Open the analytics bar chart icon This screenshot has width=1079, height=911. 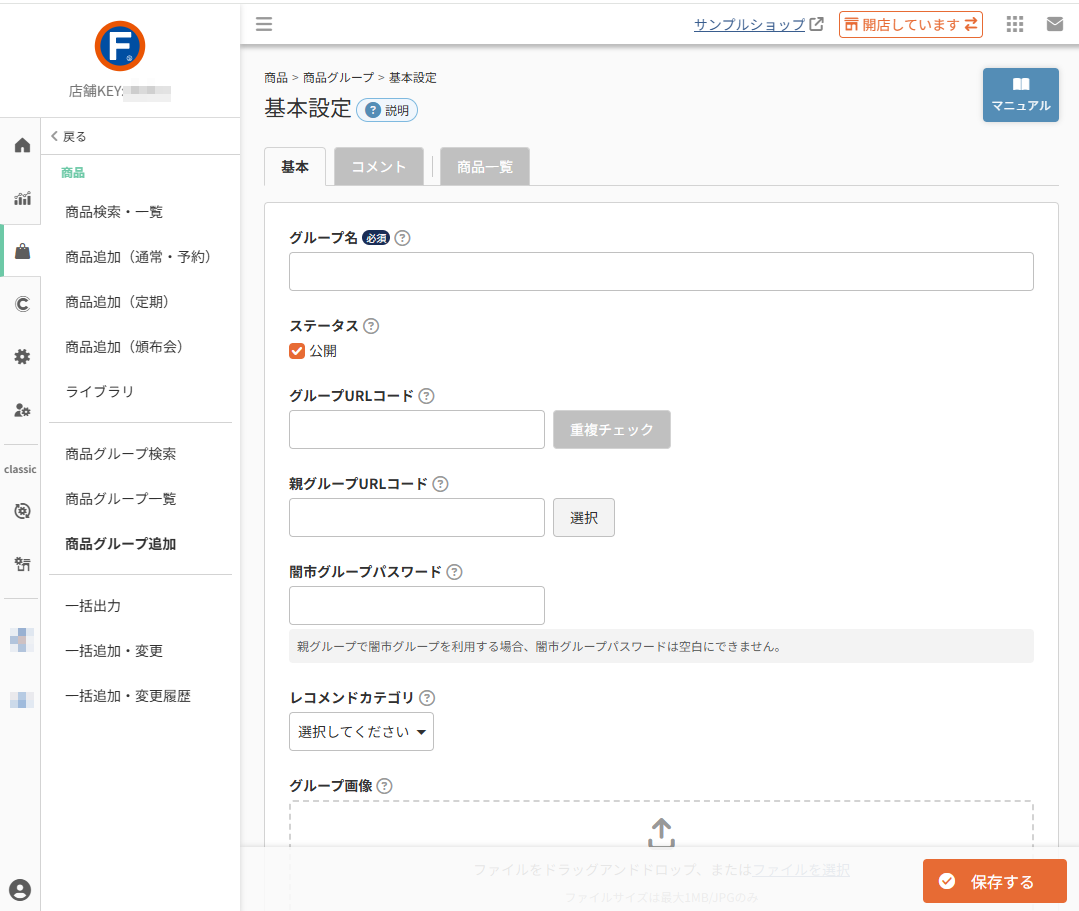coord(22,199)
